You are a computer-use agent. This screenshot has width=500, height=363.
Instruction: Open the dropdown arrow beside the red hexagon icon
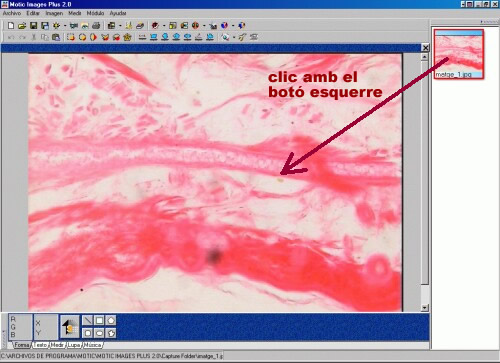pos(164,25)
